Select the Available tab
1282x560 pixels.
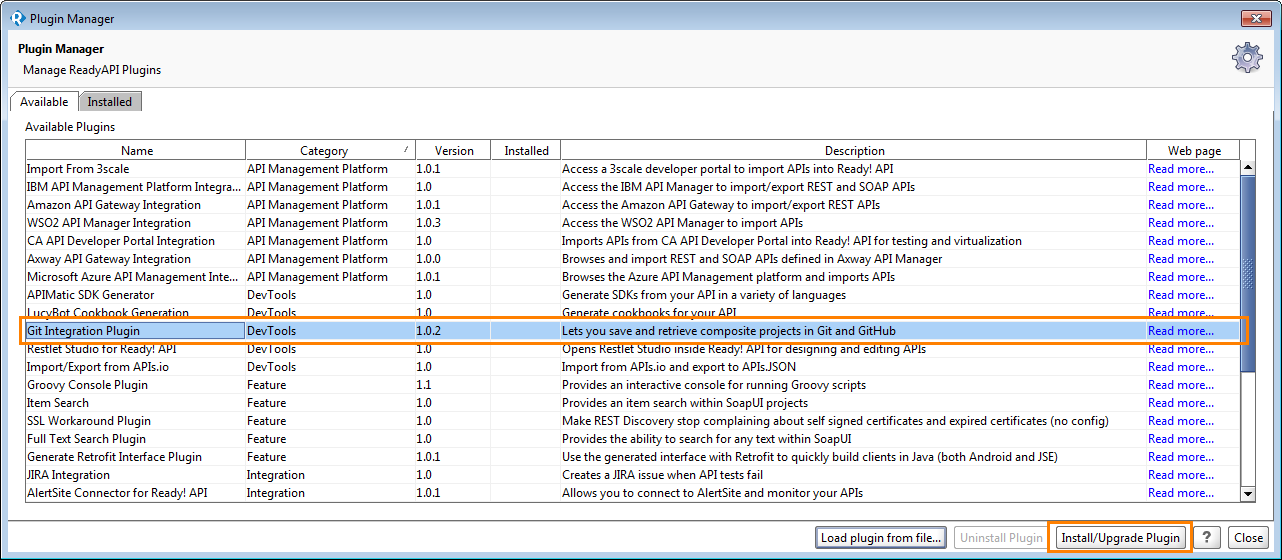tap(44, 102)
